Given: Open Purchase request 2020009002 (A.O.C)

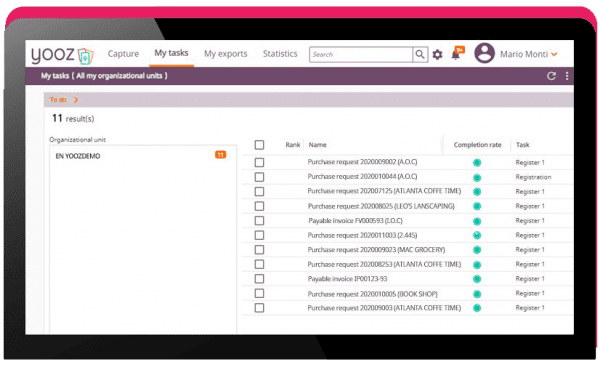Looking at the screenshot, I should point(362,162).
